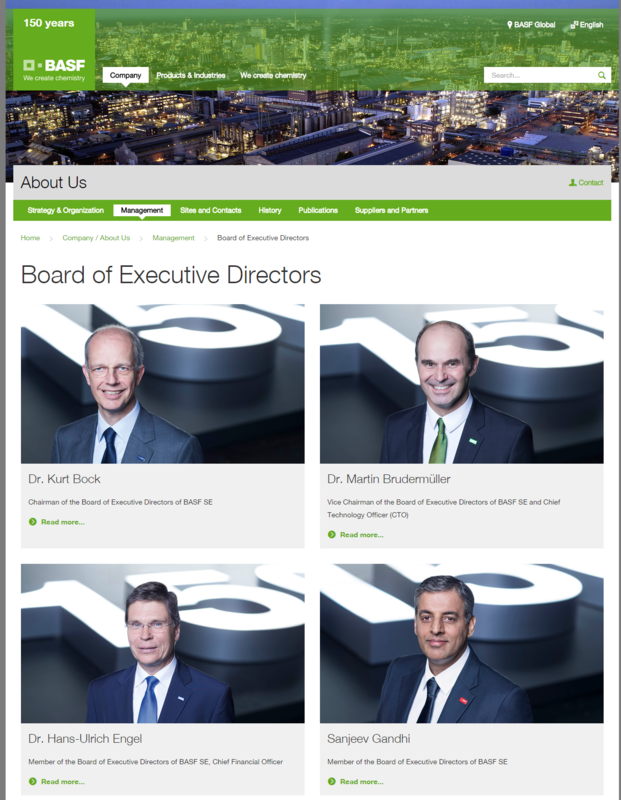
Task: Click the arrow icon under Sanjeev Gandhi's description
Action: click(332, 782)
